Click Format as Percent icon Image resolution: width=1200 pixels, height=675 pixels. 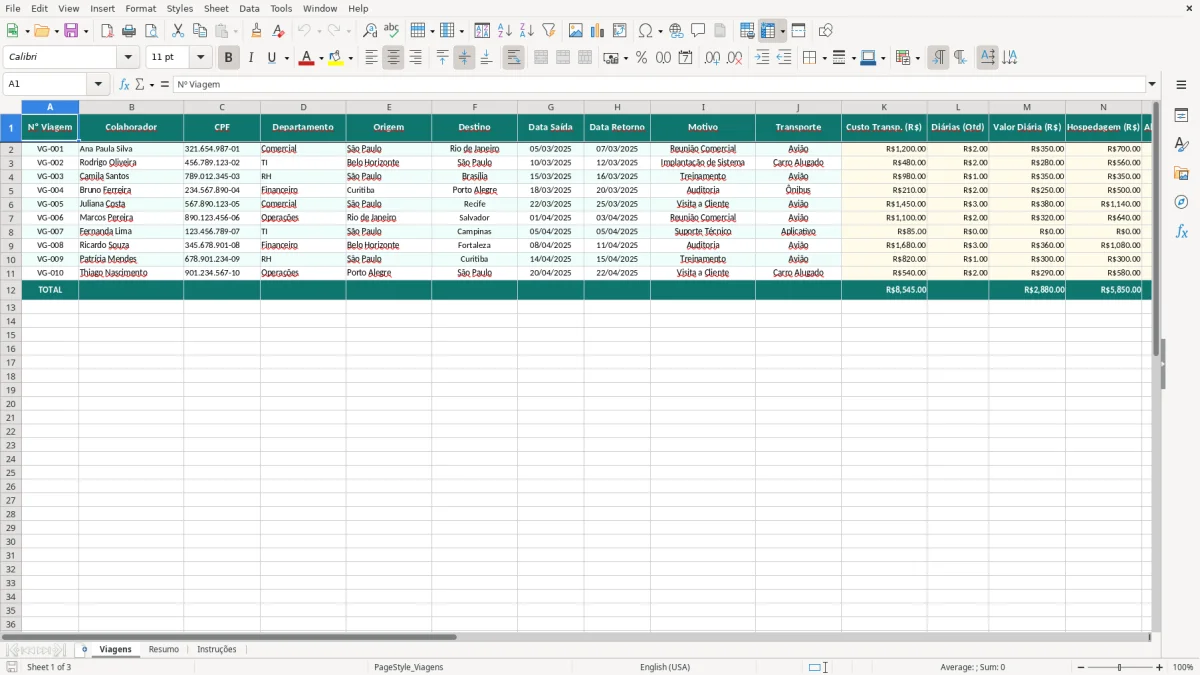point(641,58)
